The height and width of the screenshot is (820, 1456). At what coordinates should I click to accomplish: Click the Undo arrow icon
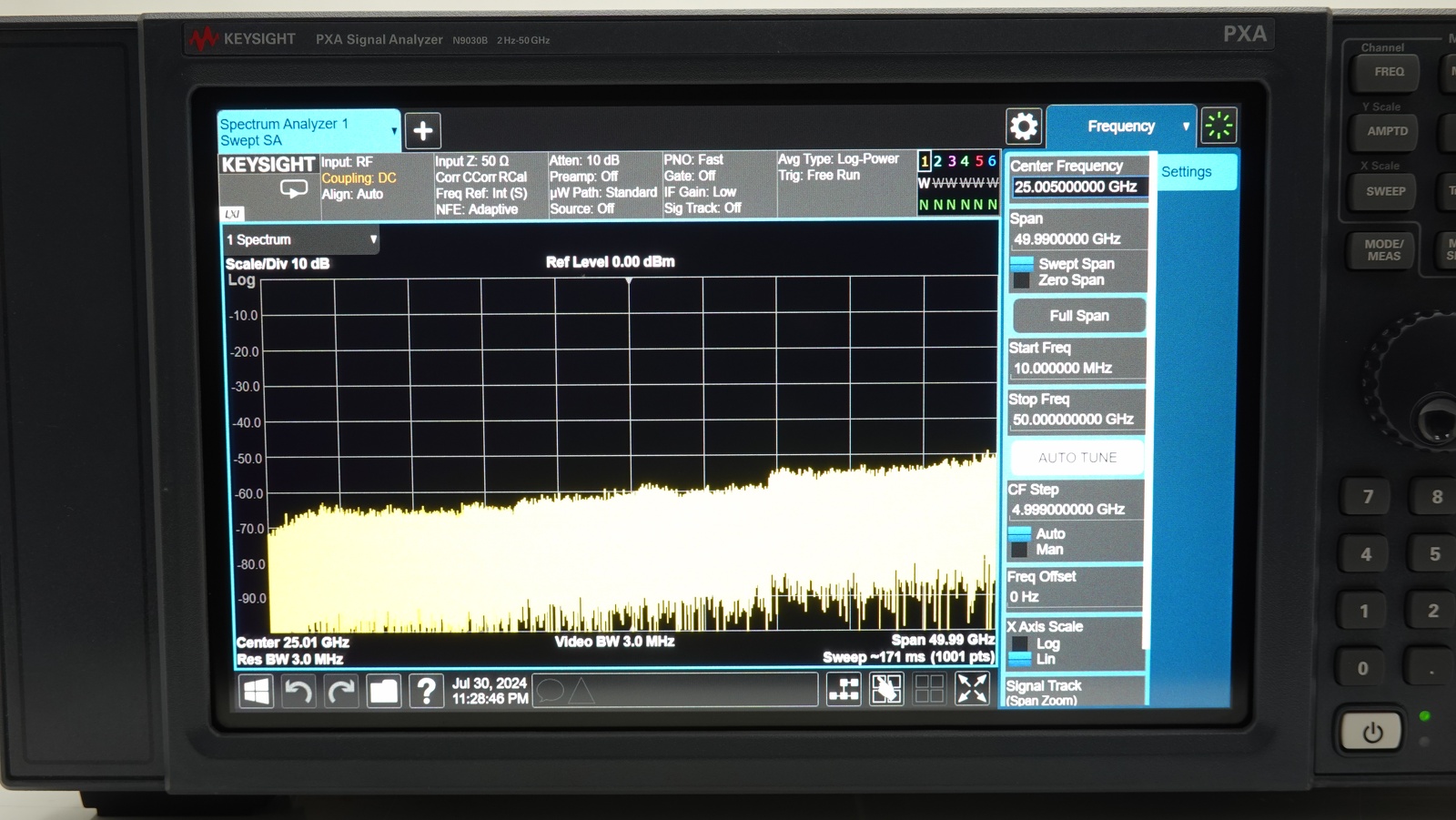click(298, 691)
